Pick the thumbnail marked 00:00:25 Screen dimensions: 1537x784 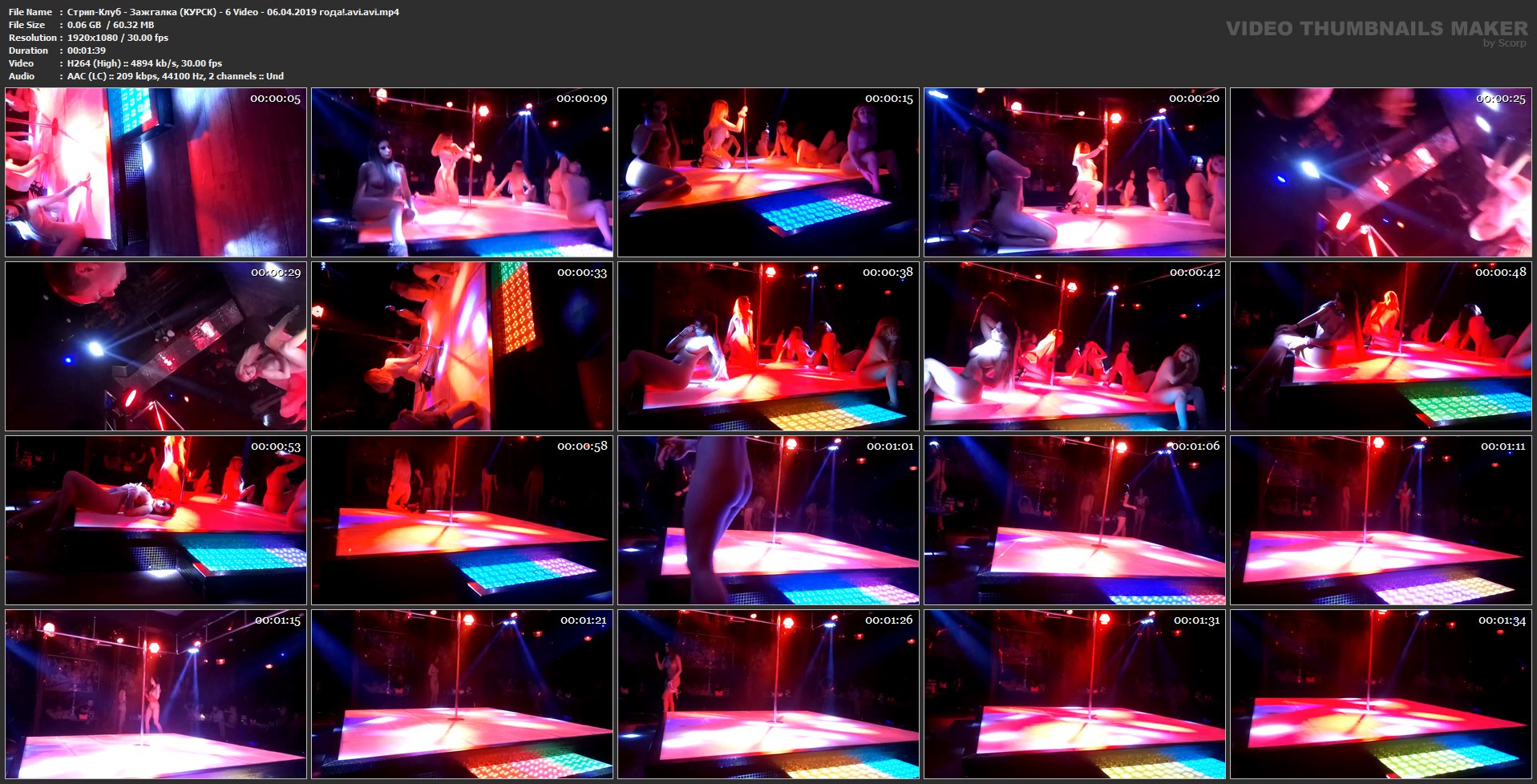pos(1381,172)
